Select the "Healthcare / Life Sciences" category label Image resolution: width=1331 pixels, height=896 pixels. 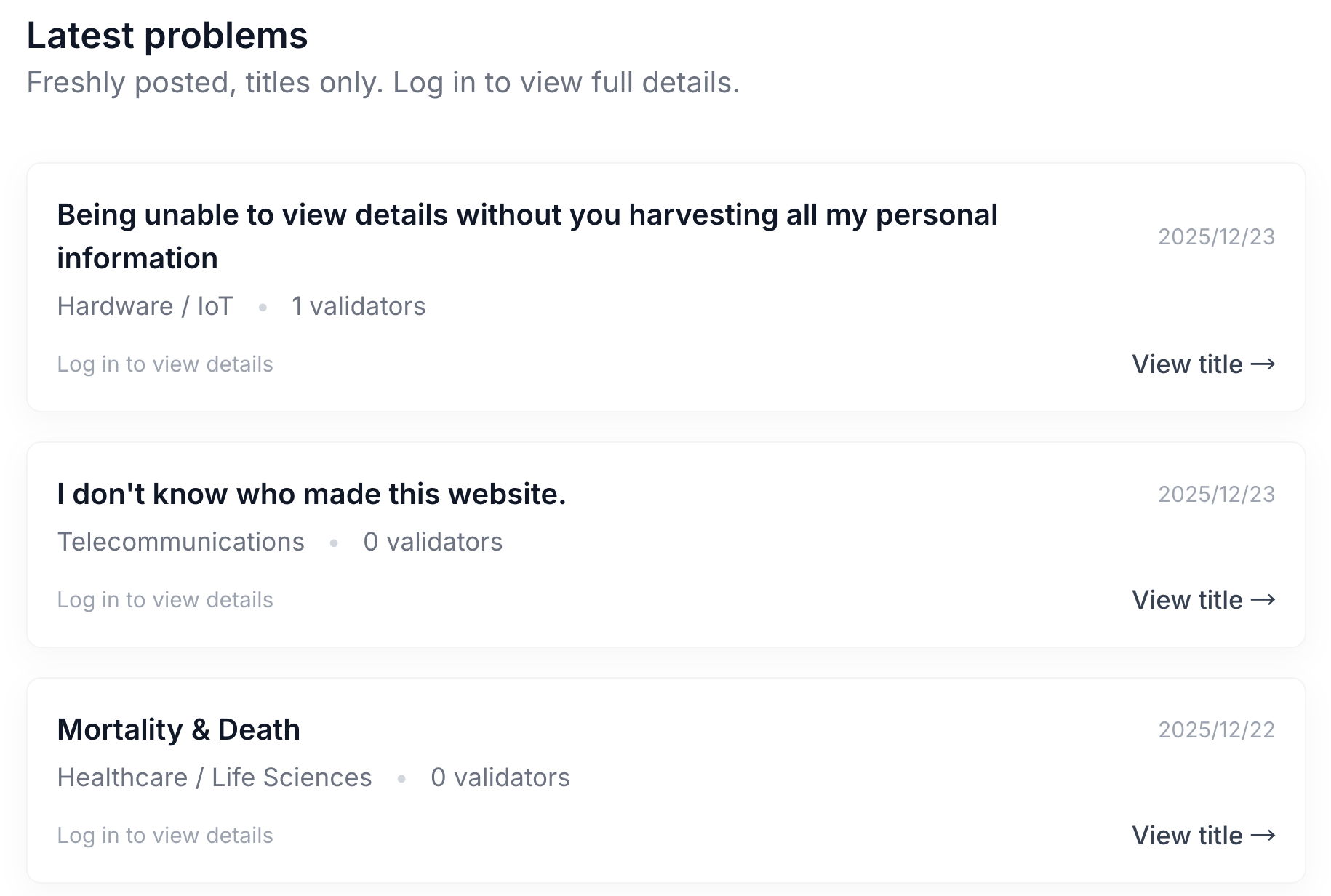(x=215, y=777)
